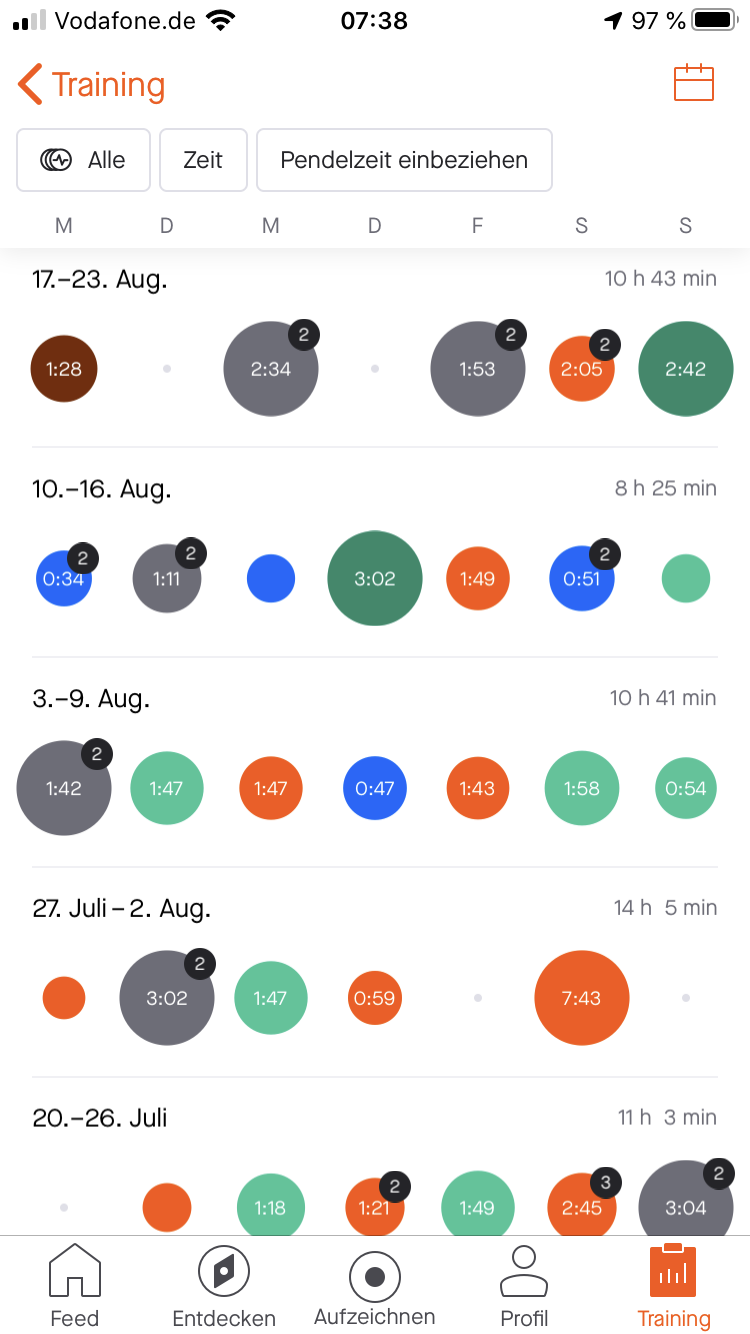Tap the 14 h 5 min weekly total
This screenshot has height=1334, width=750.
point(665,908)
